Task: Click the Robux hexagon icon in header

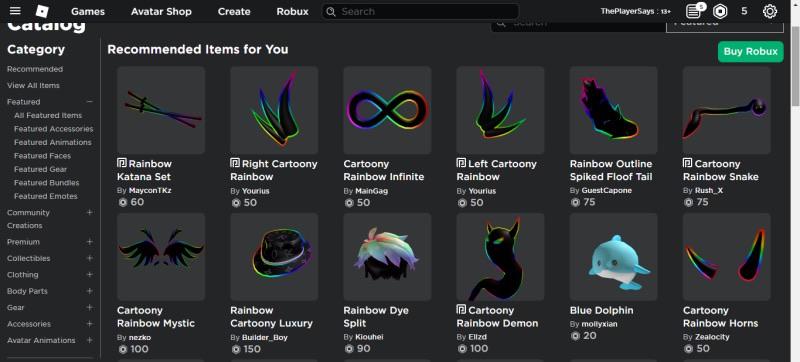Action: point(720,11)
